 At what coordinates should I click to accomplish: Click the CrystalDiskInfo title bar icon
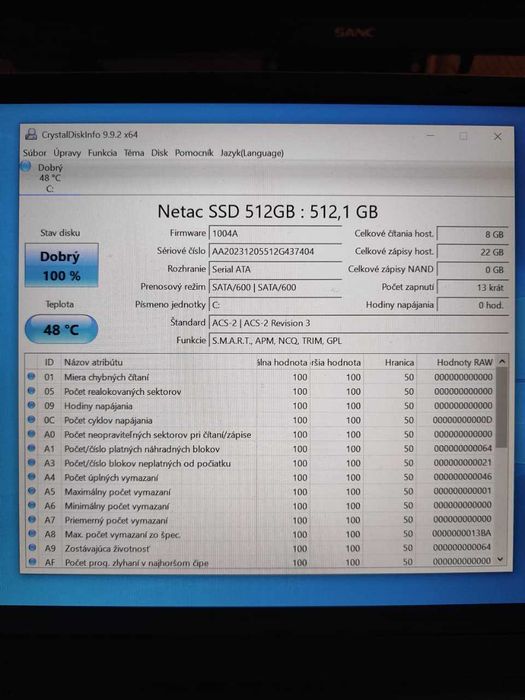point(31,134)
